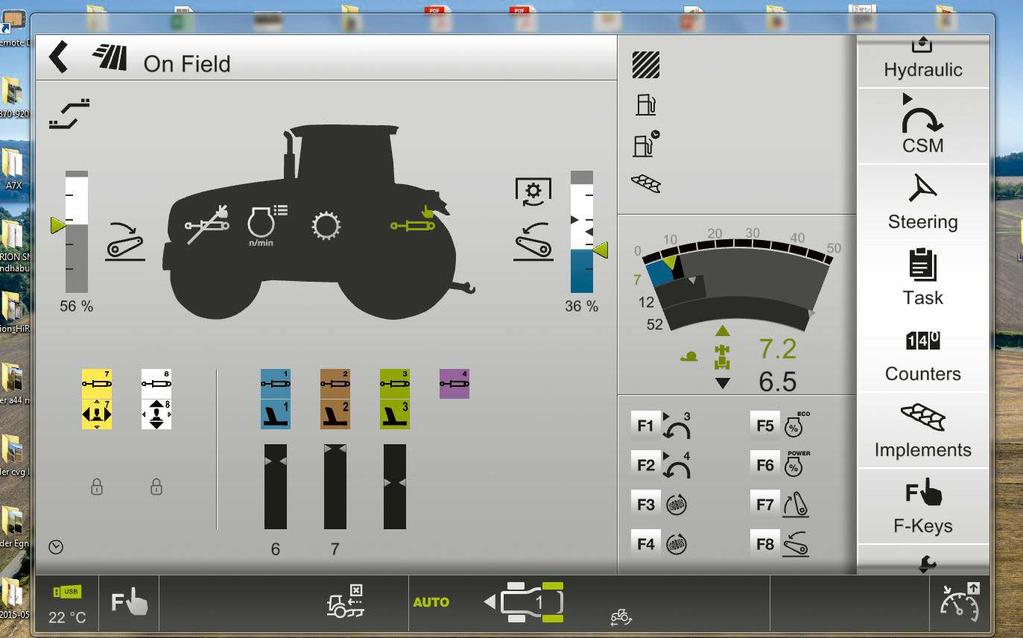Open the A7X folder on desktop
Viewport: 1023px width, 638px height.
(x=12, y=167)
